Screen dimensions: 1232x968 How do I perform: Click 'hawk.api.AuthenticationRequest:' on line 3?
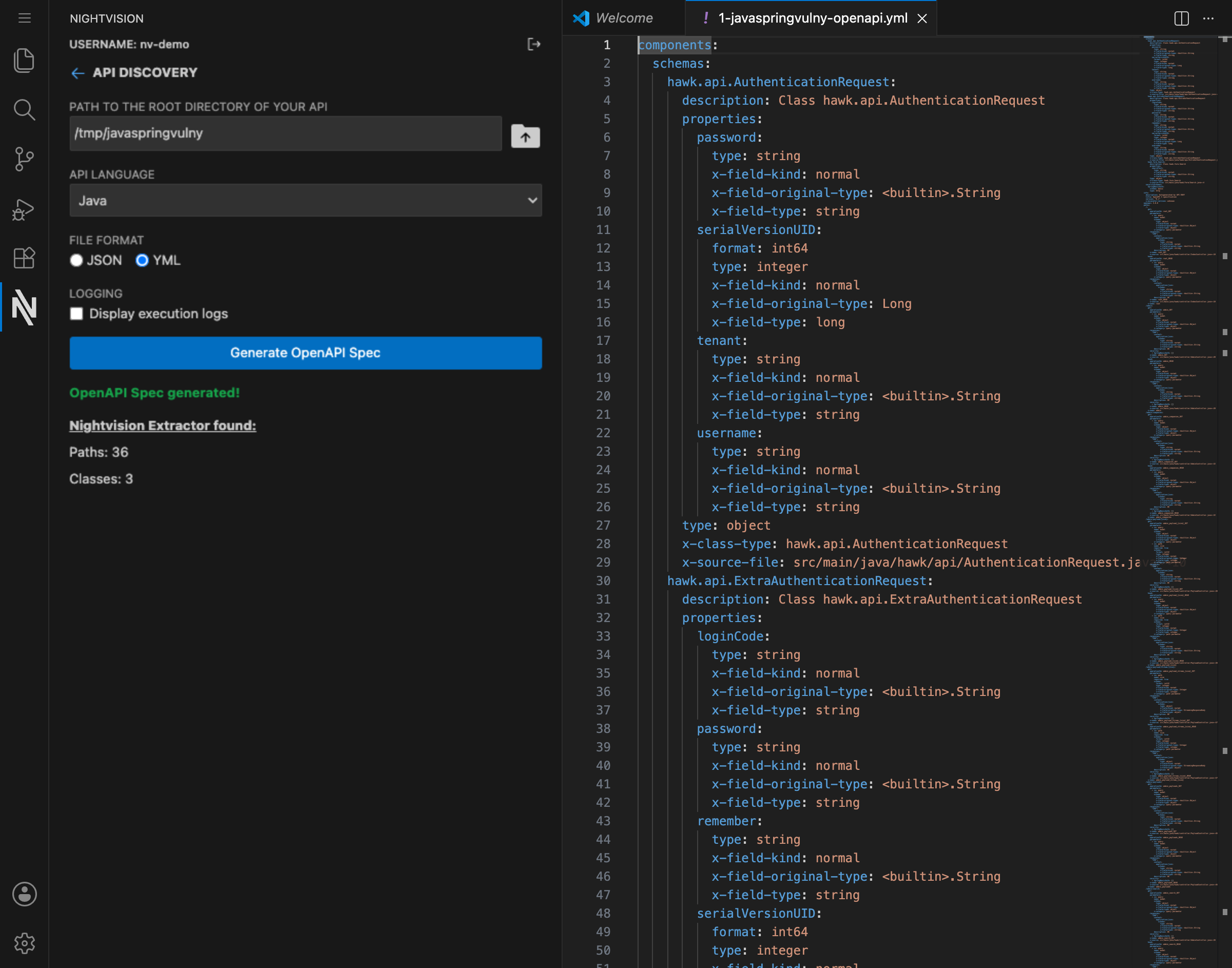781,82
